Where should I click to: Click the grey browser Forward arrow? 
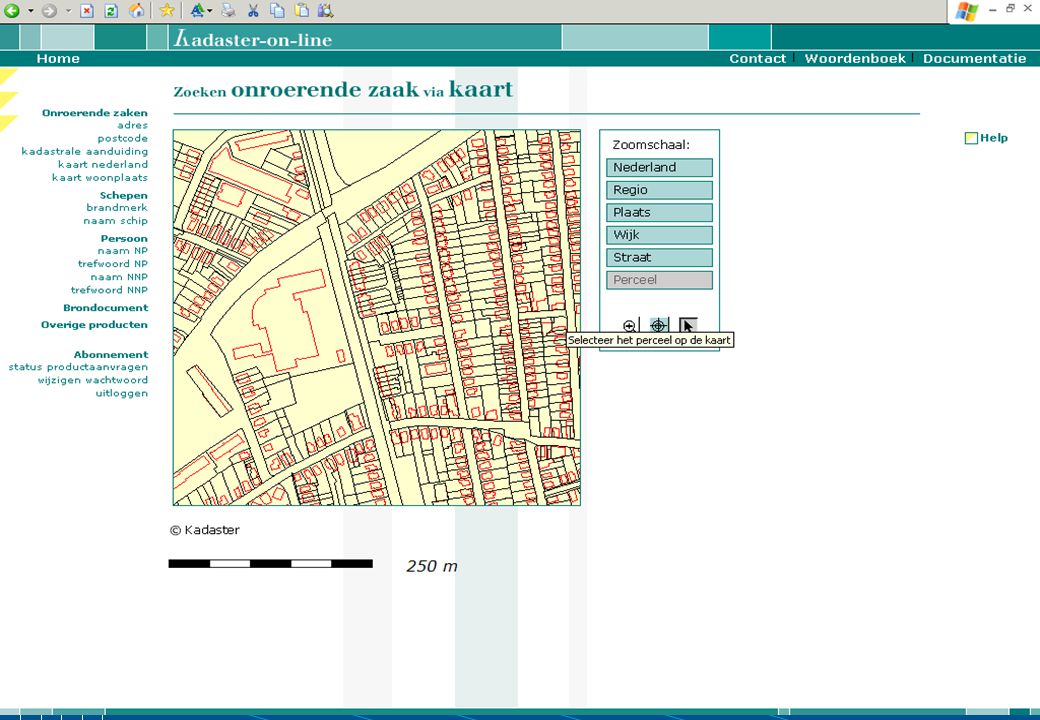click(49, 11)
